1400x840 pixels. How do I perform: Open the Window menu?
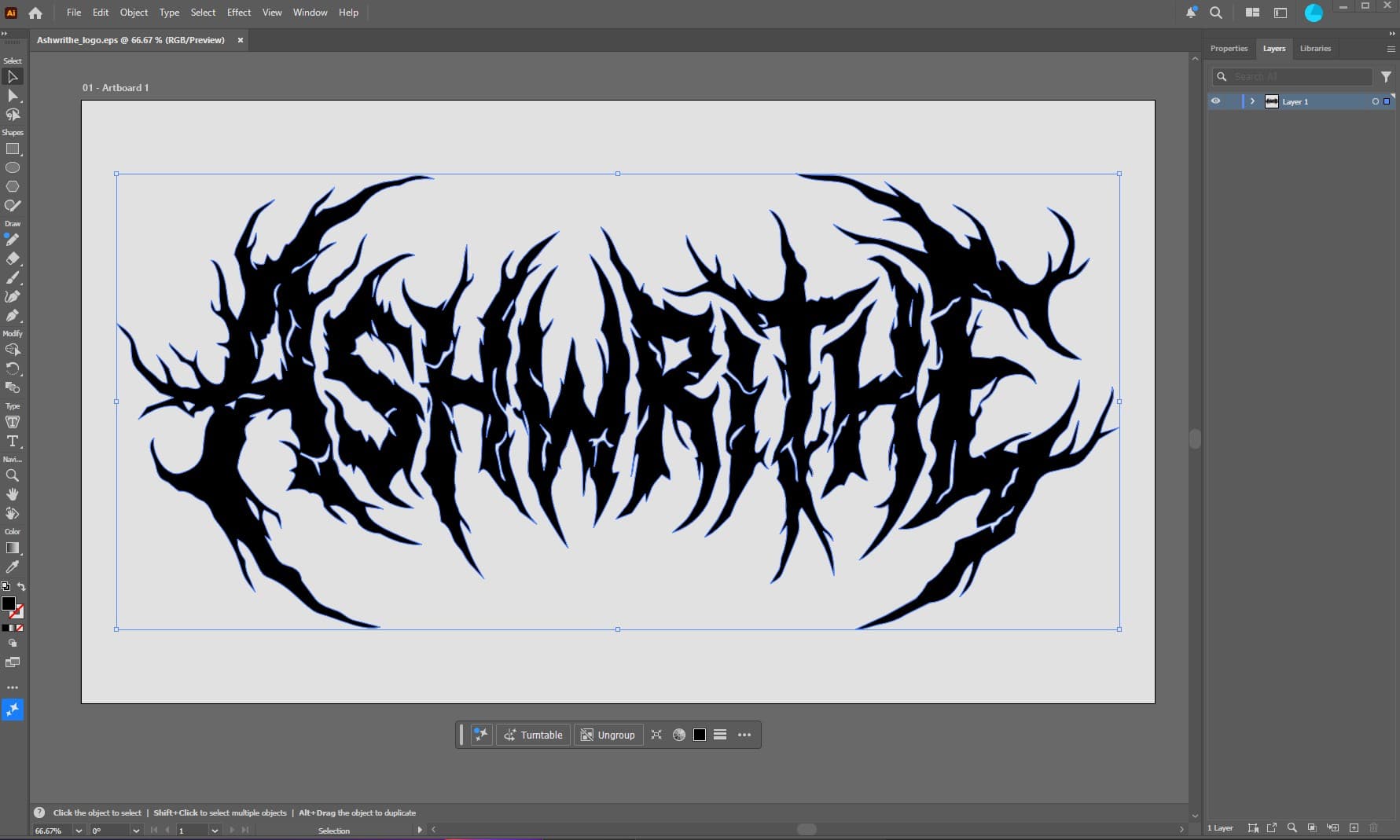[x=310, y=13]
